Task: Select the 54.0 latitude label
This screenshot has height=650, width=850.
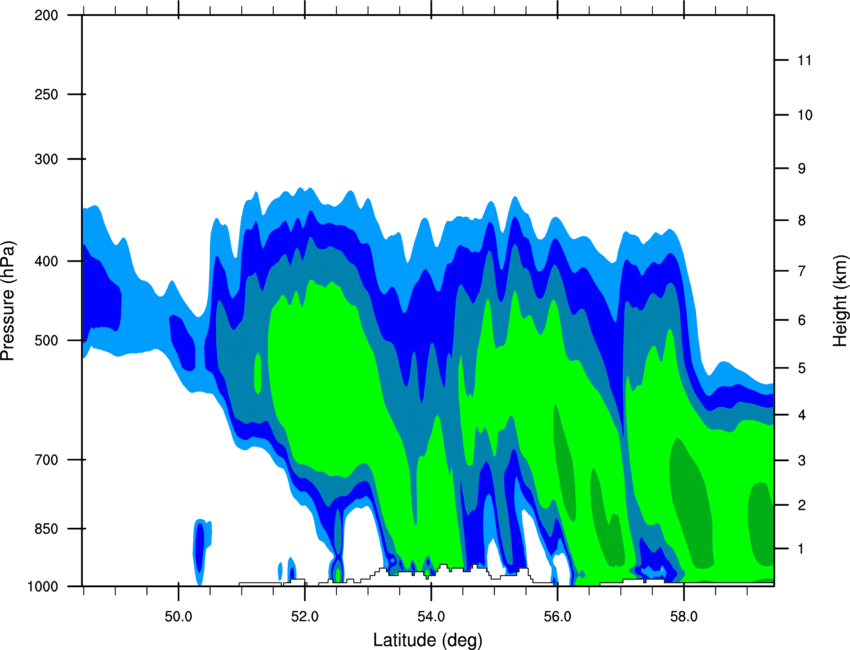Action: tap(431, 617)
